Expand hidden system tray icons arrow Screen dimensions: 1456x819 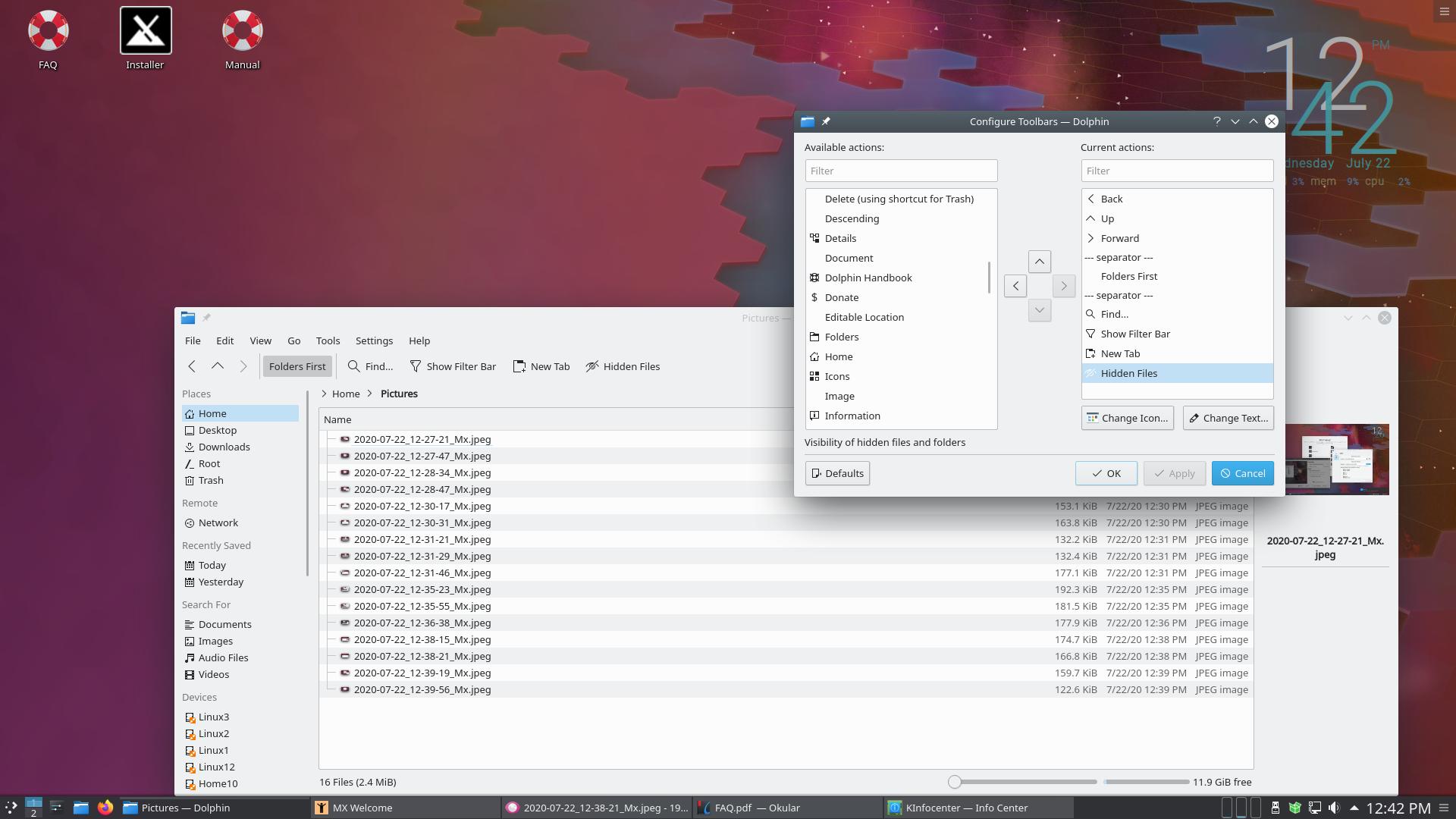[x=1354, y=808]
